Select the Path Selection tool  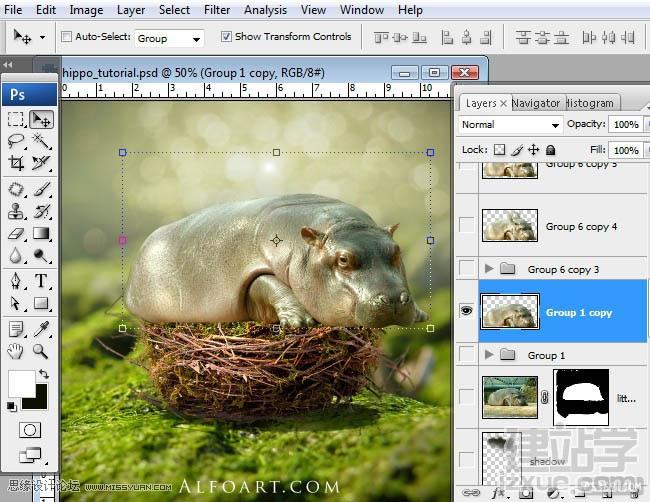coord(16,303)
